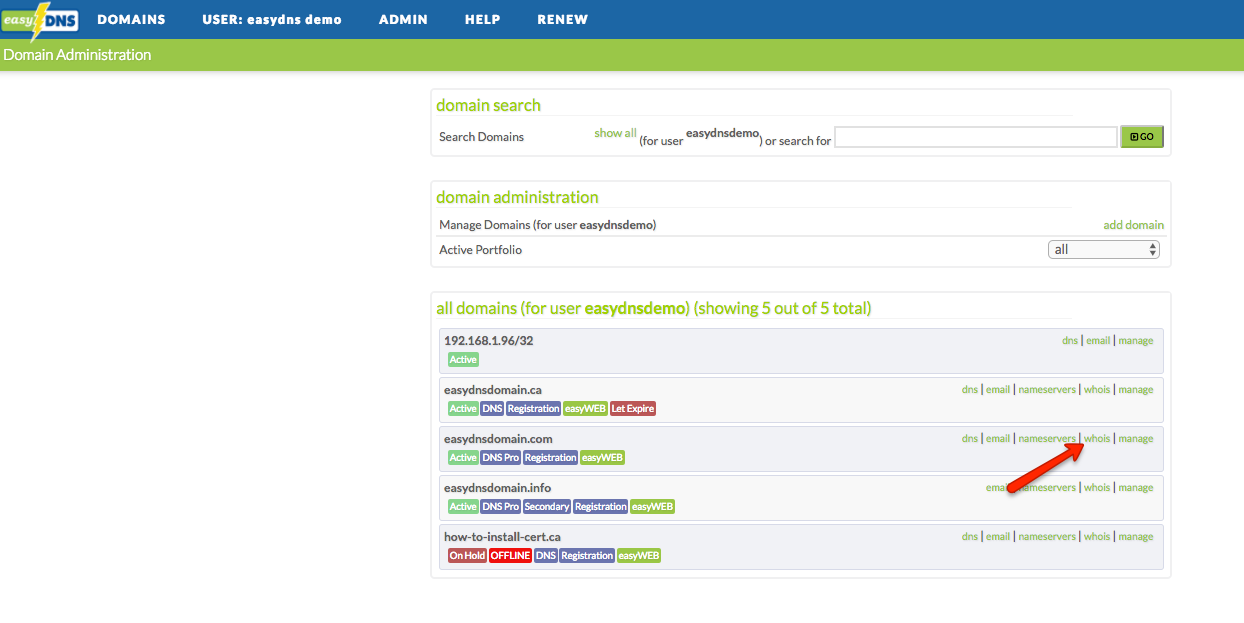
Task: Open email for how-to-install-cert.ca
Action: (x=998, y=537)
